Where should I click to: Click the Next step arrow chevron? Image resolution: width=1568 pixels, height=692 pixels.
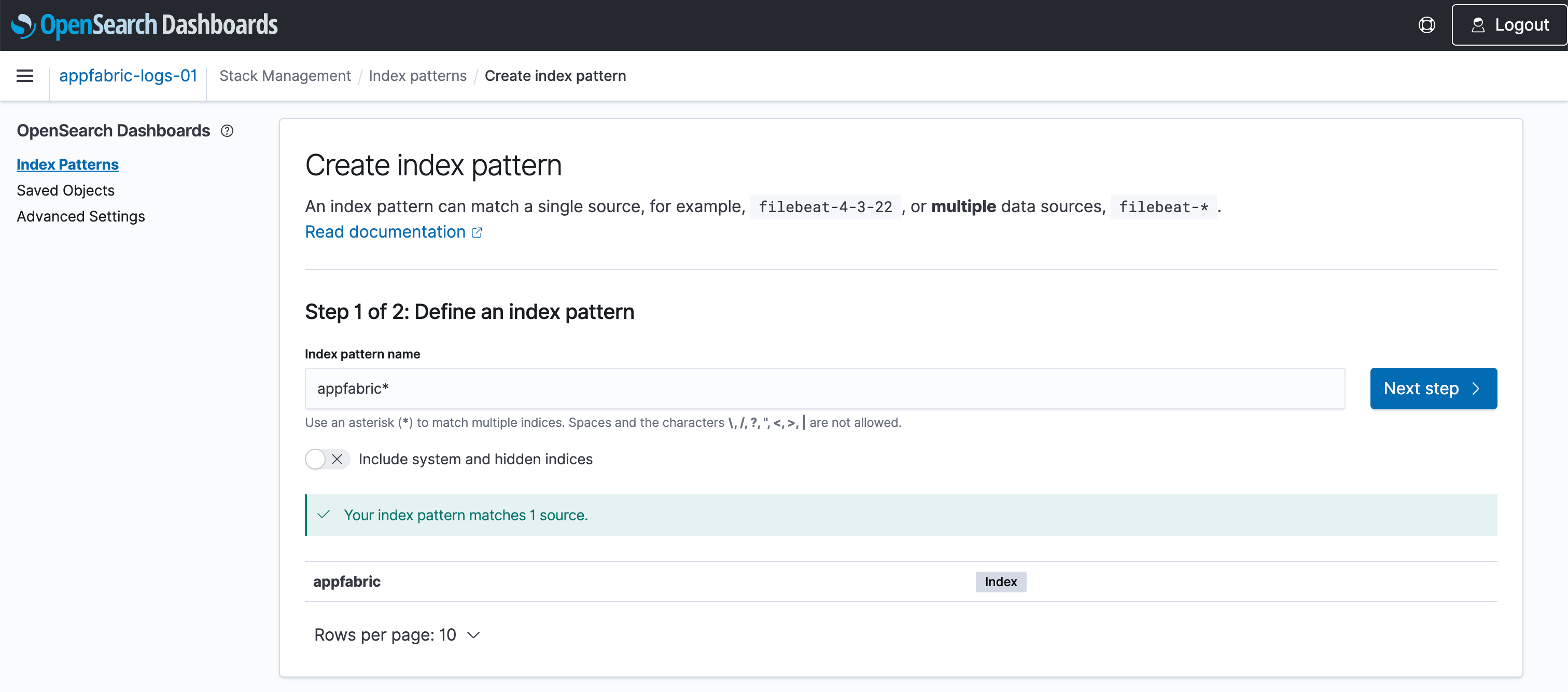coord(1476,389)
